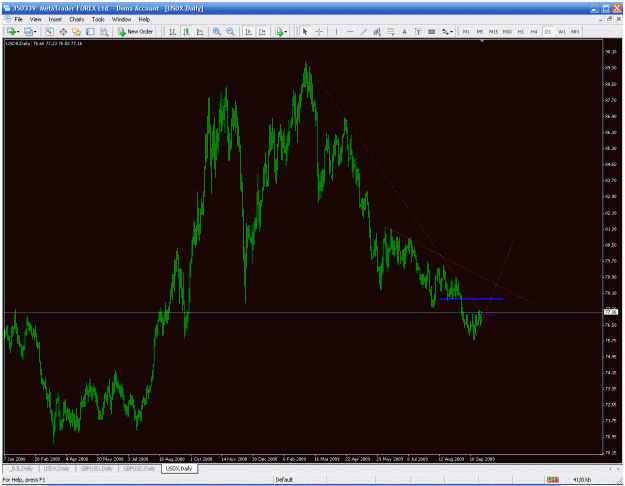Select the equidistant channel tool

tap(377, 31)
